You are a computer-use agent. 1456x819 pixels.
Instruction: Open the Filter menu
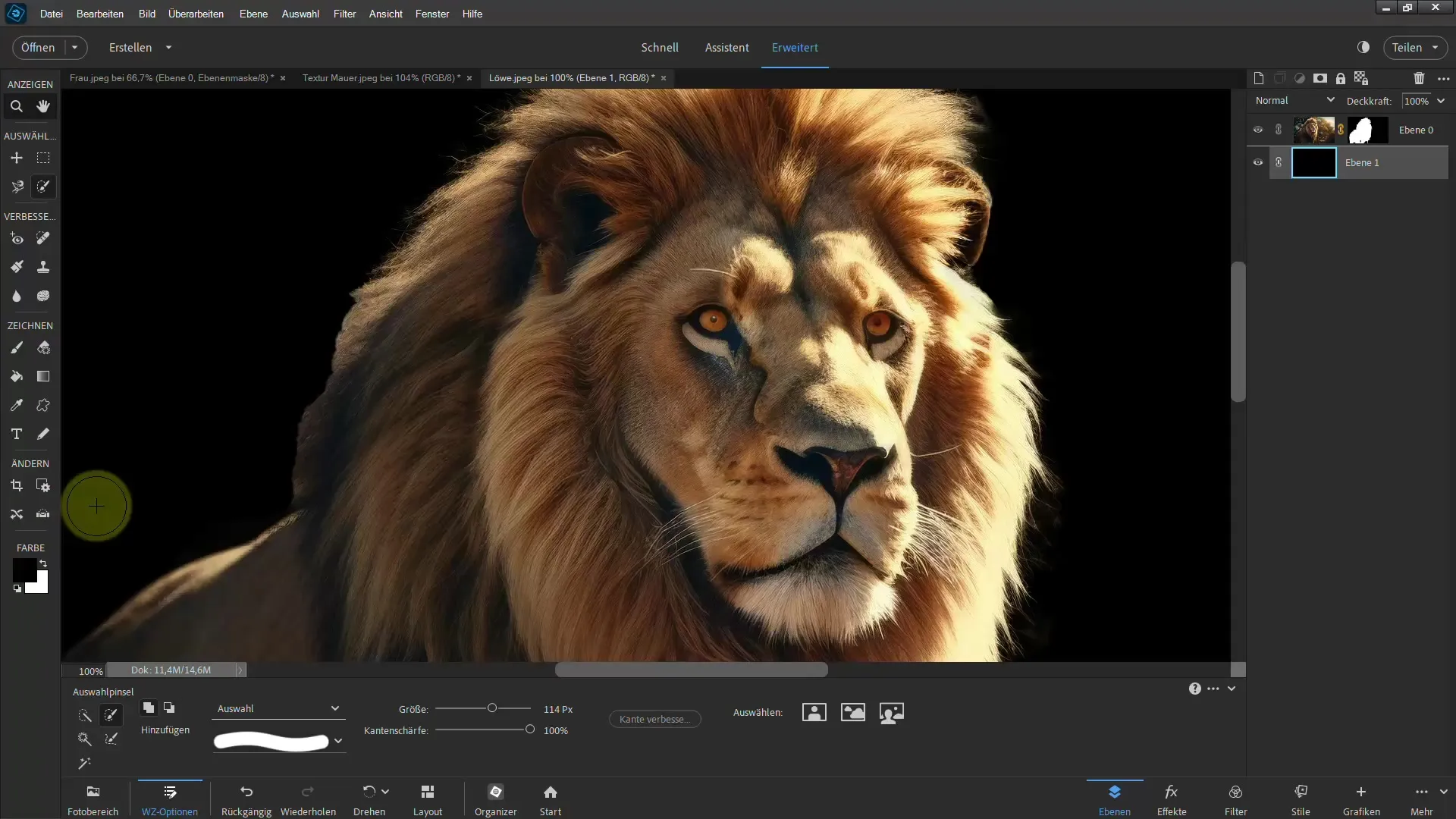(x=344, y=14)
